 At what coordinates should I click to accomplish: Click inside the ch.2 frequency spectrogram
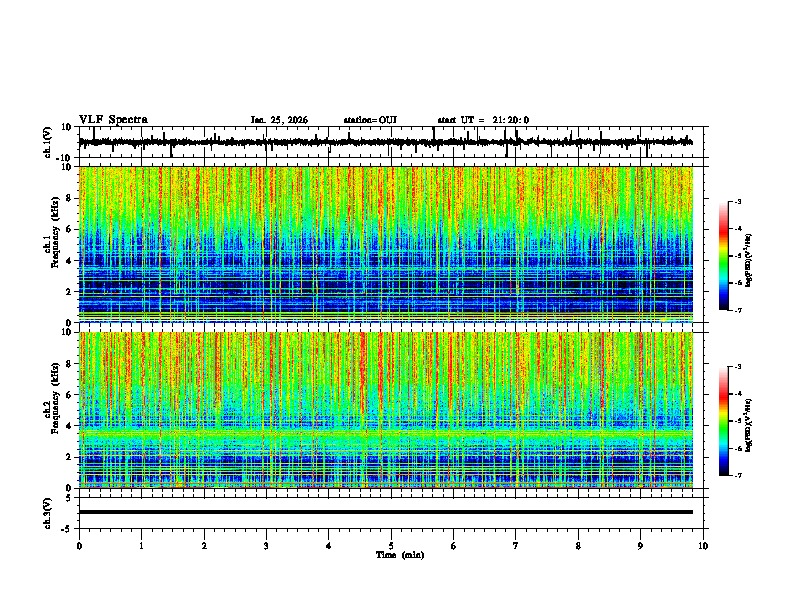pos(386,410)
